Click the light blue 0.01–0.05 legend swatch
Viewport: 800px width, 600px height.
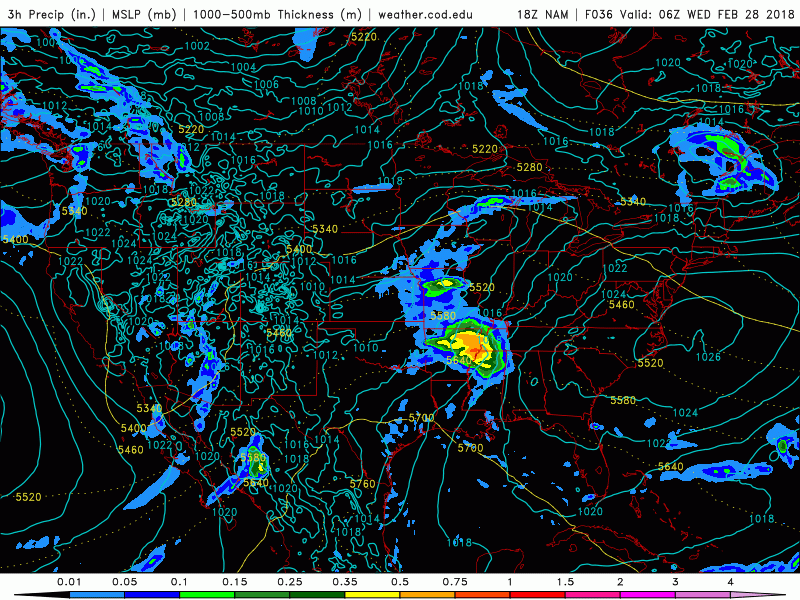coord(97,594)
